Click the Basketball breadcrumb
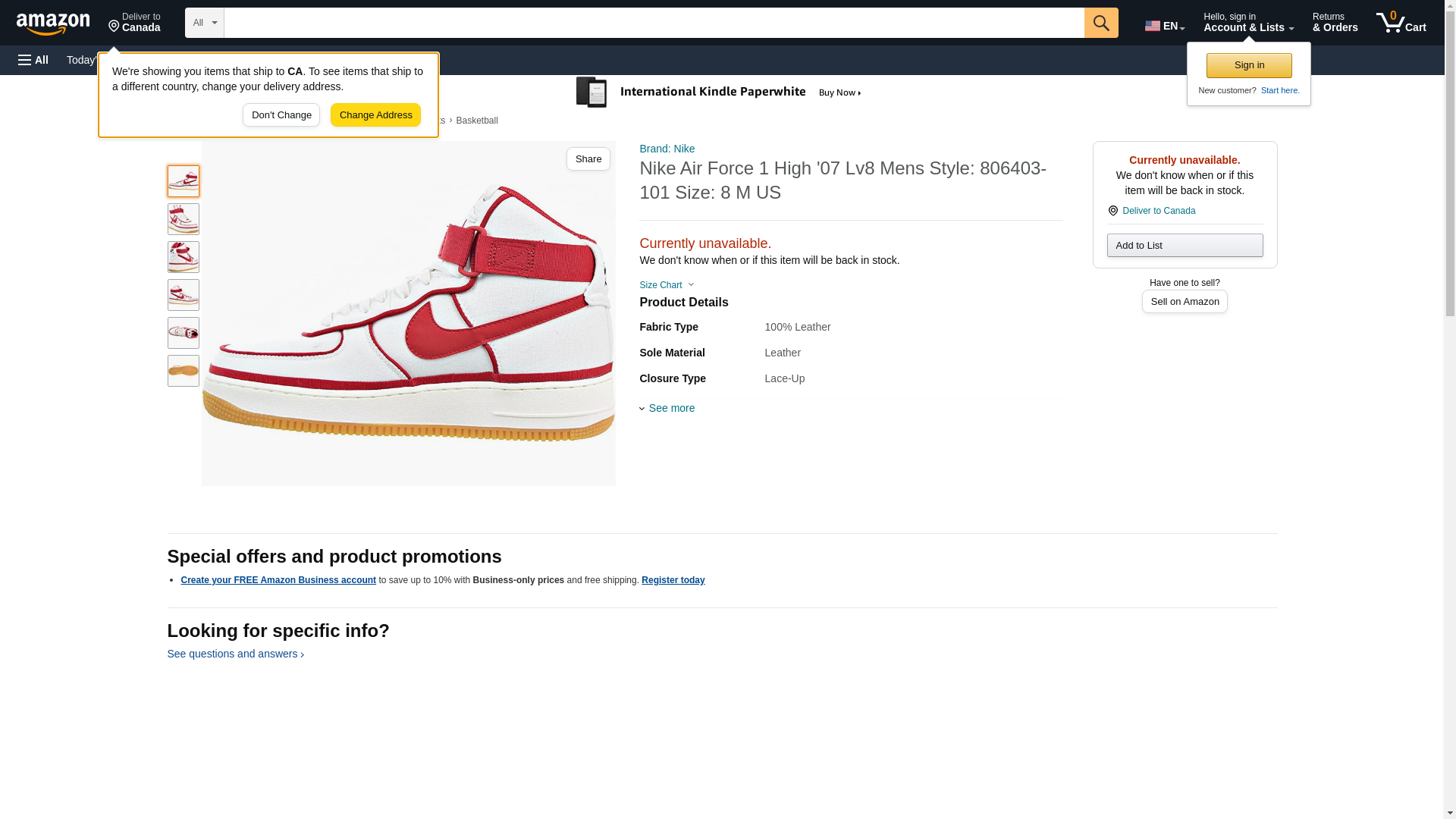 coord(476,121)
